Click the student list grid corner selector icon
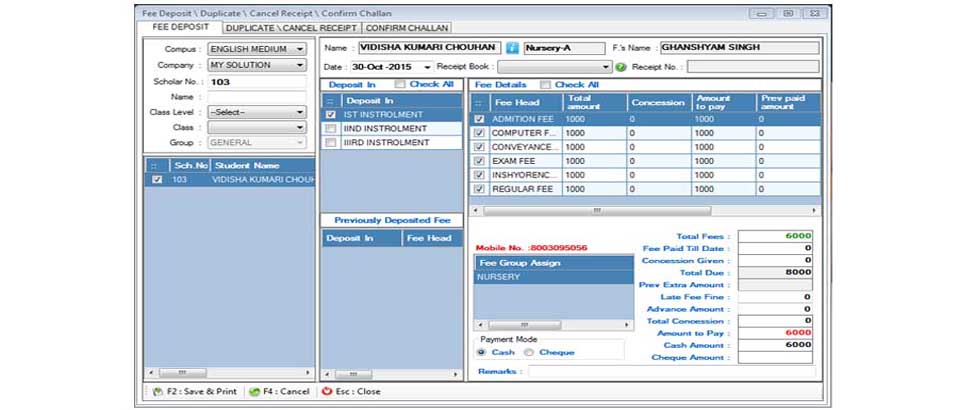This screenshot has width=958, height=410. (155, 166)
